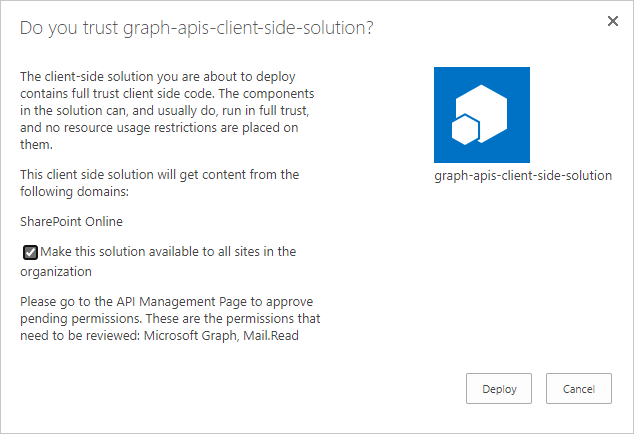The height and width of the screenshot is (434, 634).
Task: Uncheck Make this solution available to all sites
Action: coord(30,252)
